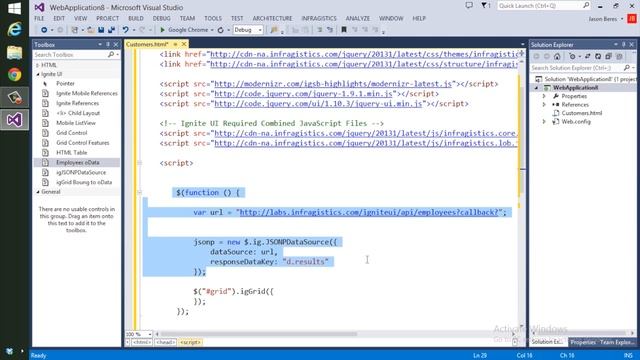Viewport: 640px width, 360px height.
Task: Open the editor zoom level dropdown
Action: click(150, 334)
